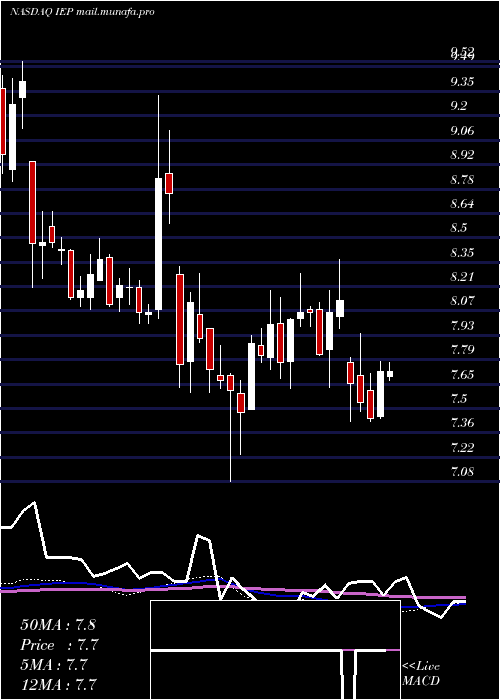This screenshot has height=700, width=500.
Task: Click the 9.06 price axis label
Action: [x=462, y=130]
